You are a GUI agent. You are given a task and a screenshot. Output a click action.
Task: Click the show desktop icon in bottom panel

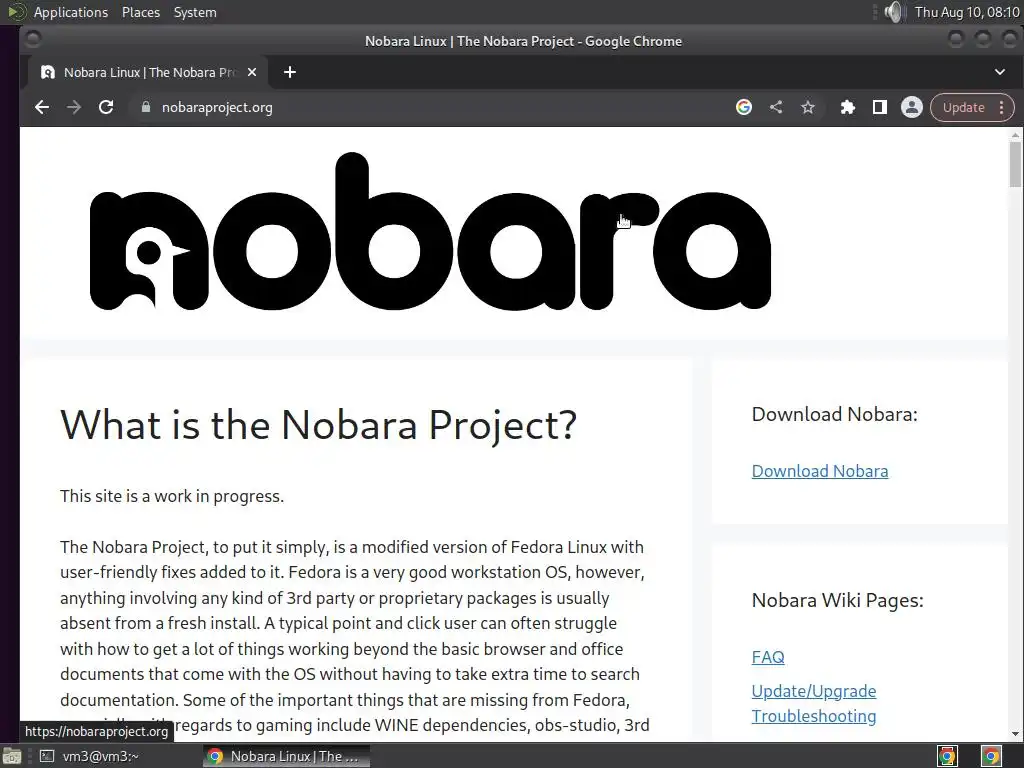[12, 756]
